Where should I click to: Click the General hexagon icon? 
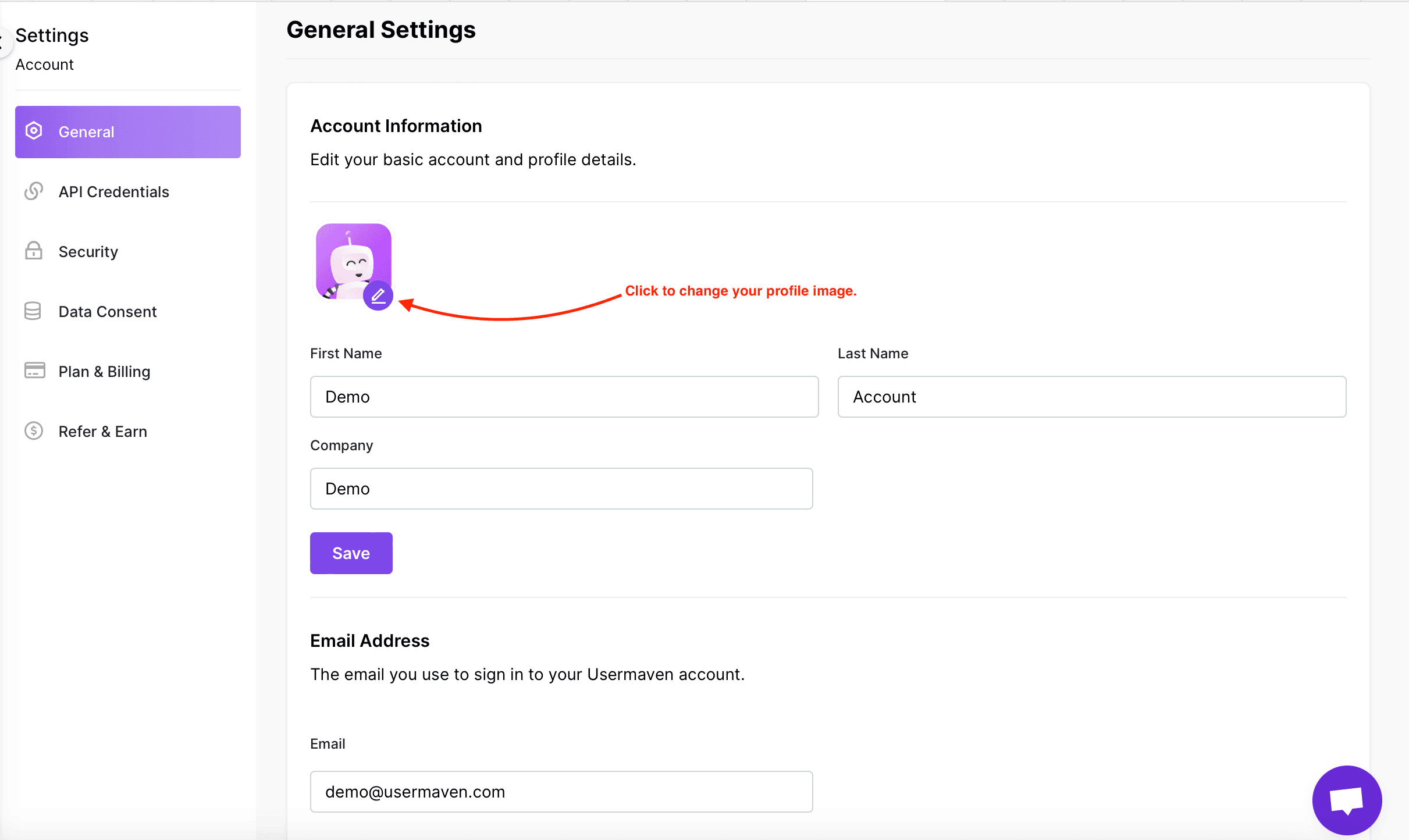point(34,131)
